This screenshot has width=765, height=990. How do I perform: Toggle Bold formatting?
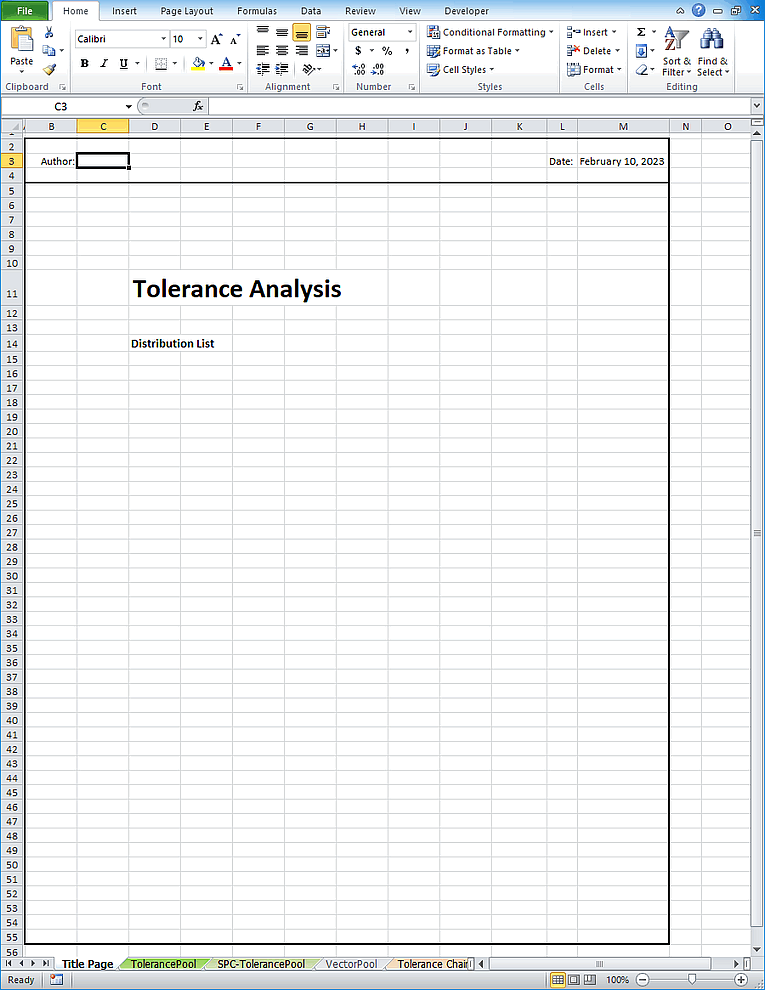[x=84, y=63]
